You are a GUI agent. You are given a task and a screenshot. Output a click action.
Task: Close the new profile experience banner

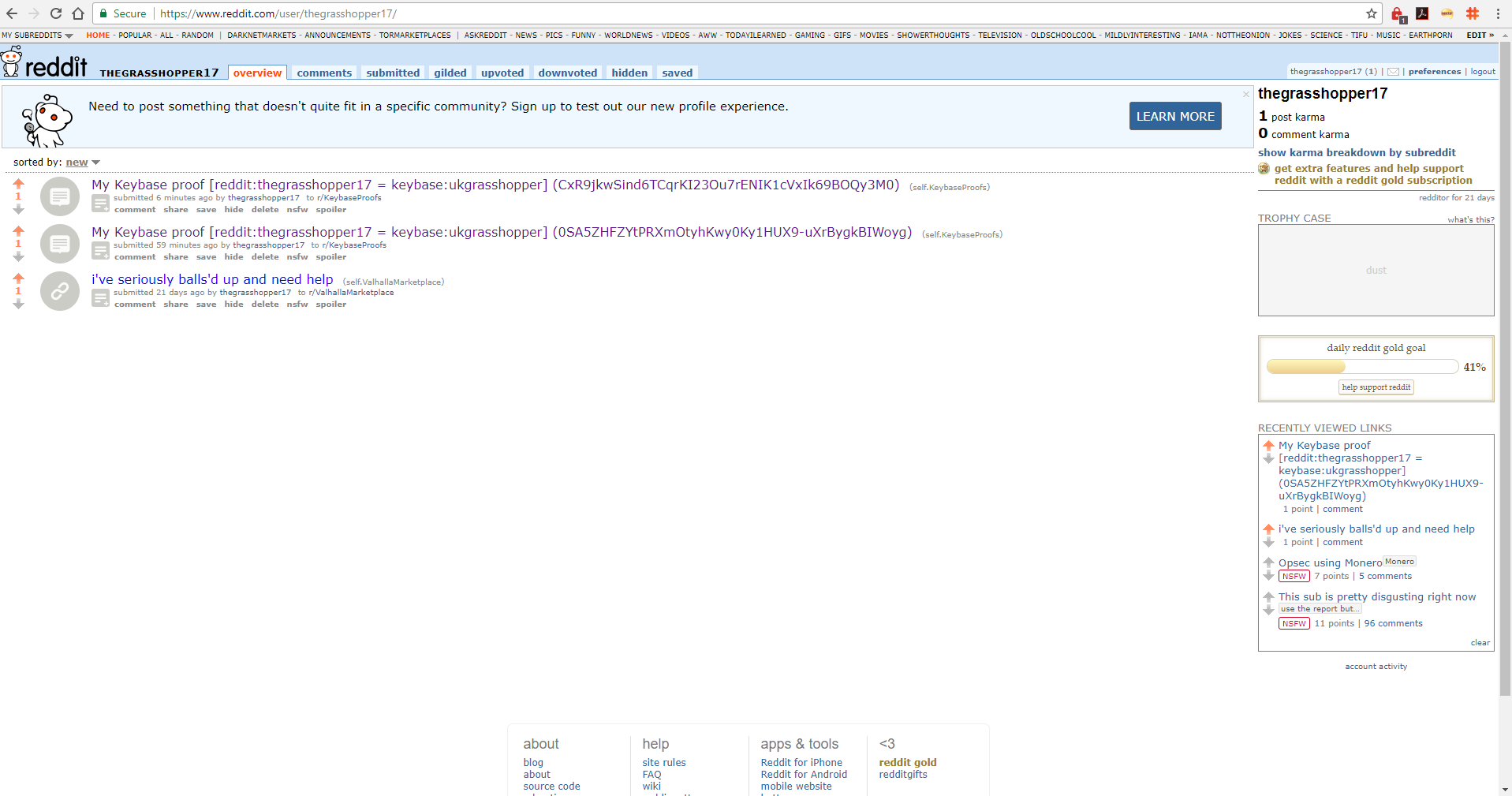click(x=1246, y=94)
